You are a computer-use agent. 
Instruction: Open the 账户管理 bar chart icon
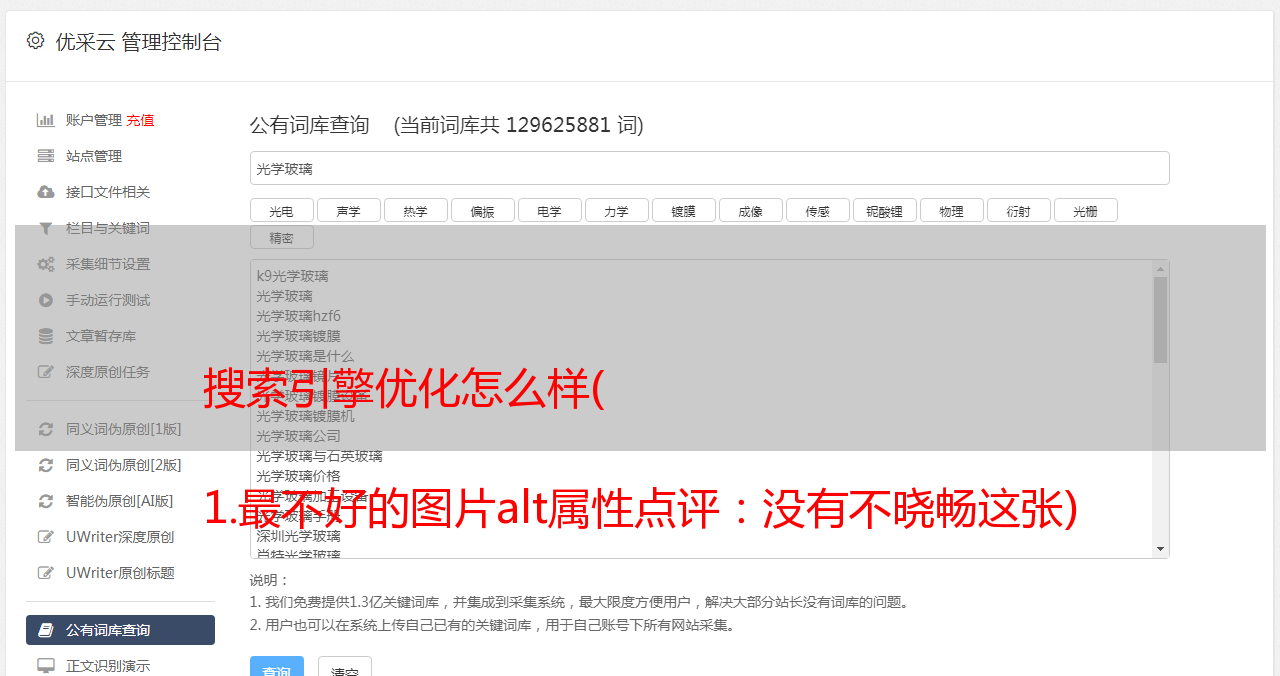click(46, 120)
